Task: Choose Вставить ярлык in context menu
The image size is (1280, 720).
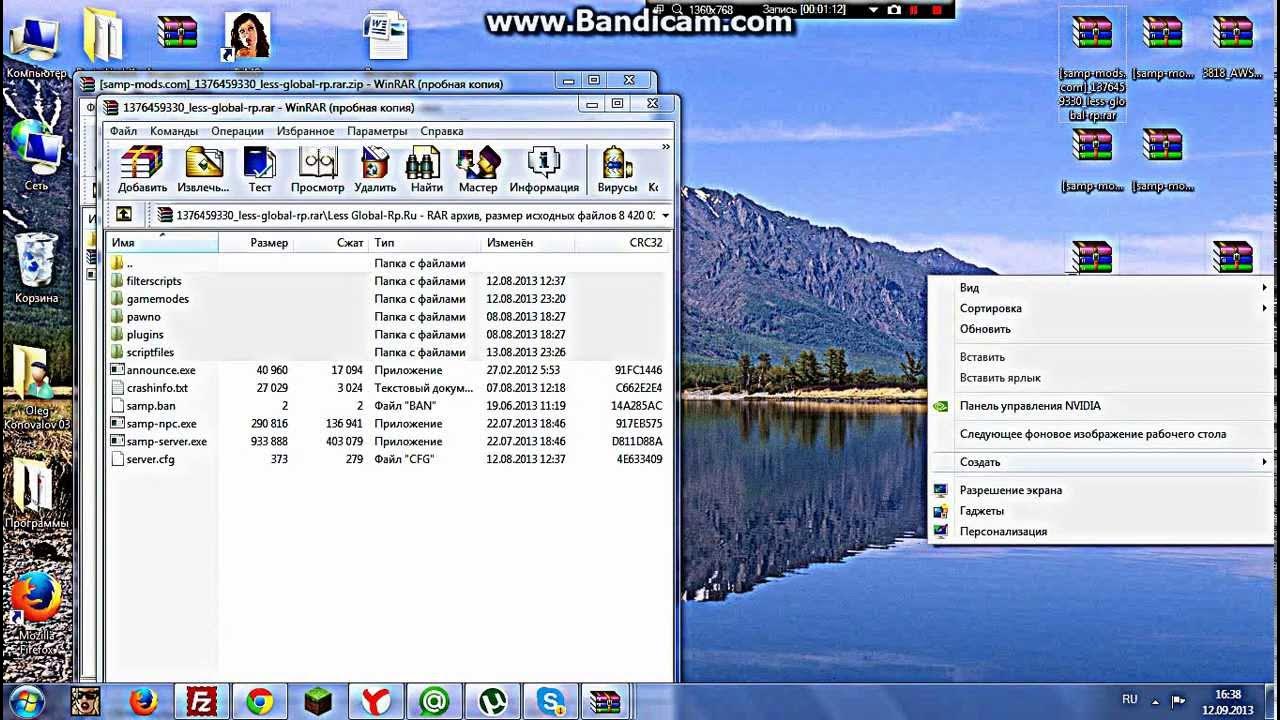Action: pos(1101,378)
